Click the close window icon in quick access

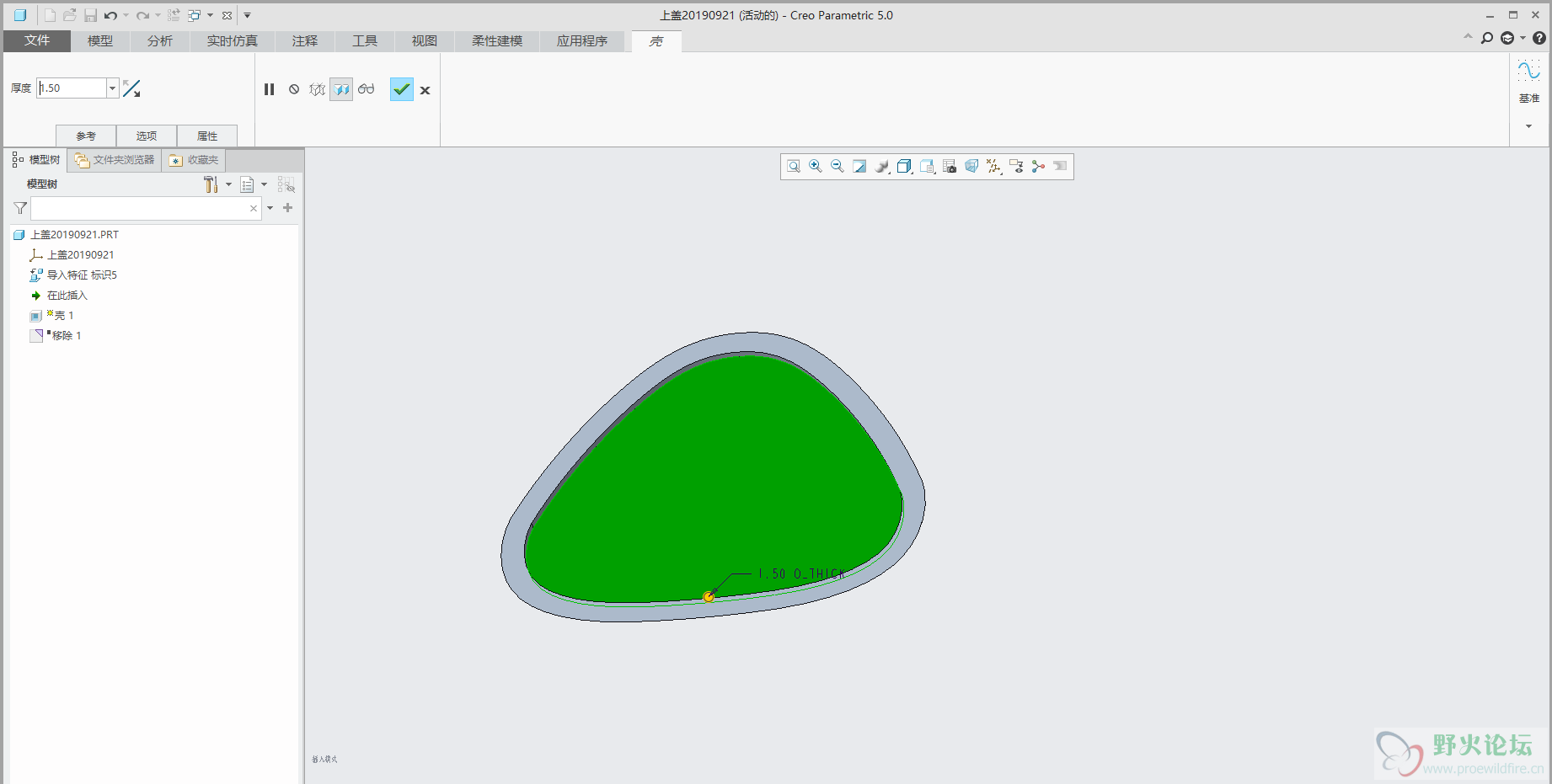click(227, 15)
